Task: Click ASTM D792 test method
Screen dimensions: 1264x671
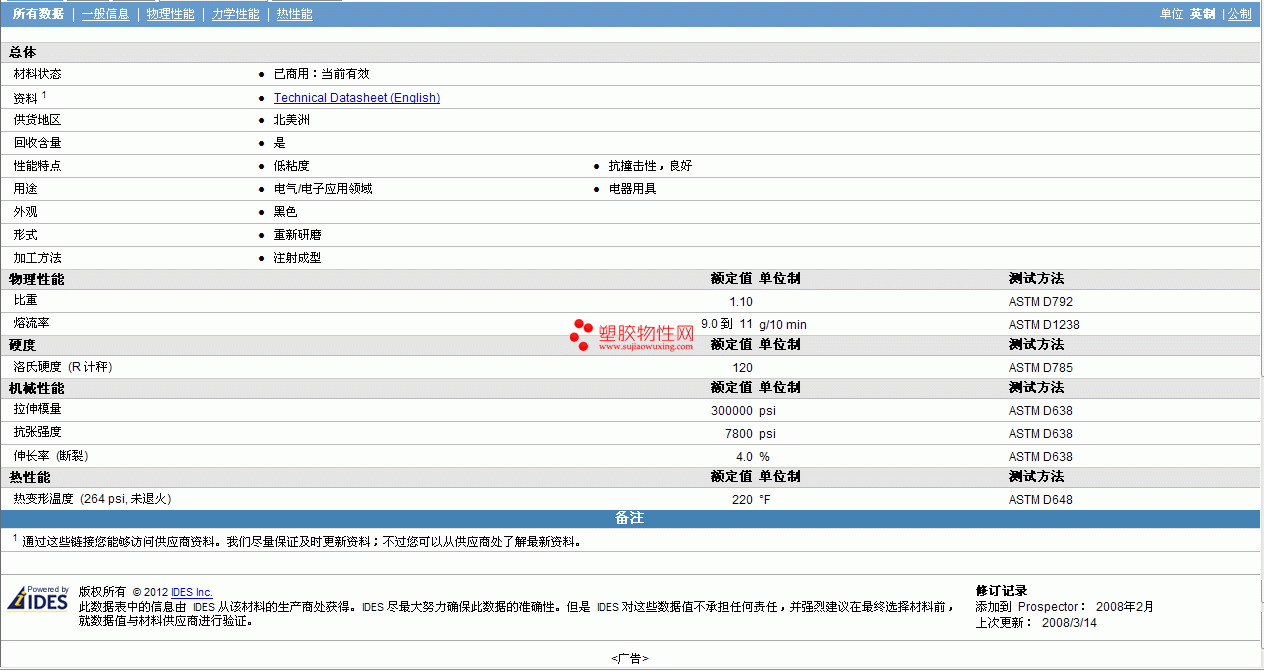Action: pyautogui.click(x=1040, y=302)
